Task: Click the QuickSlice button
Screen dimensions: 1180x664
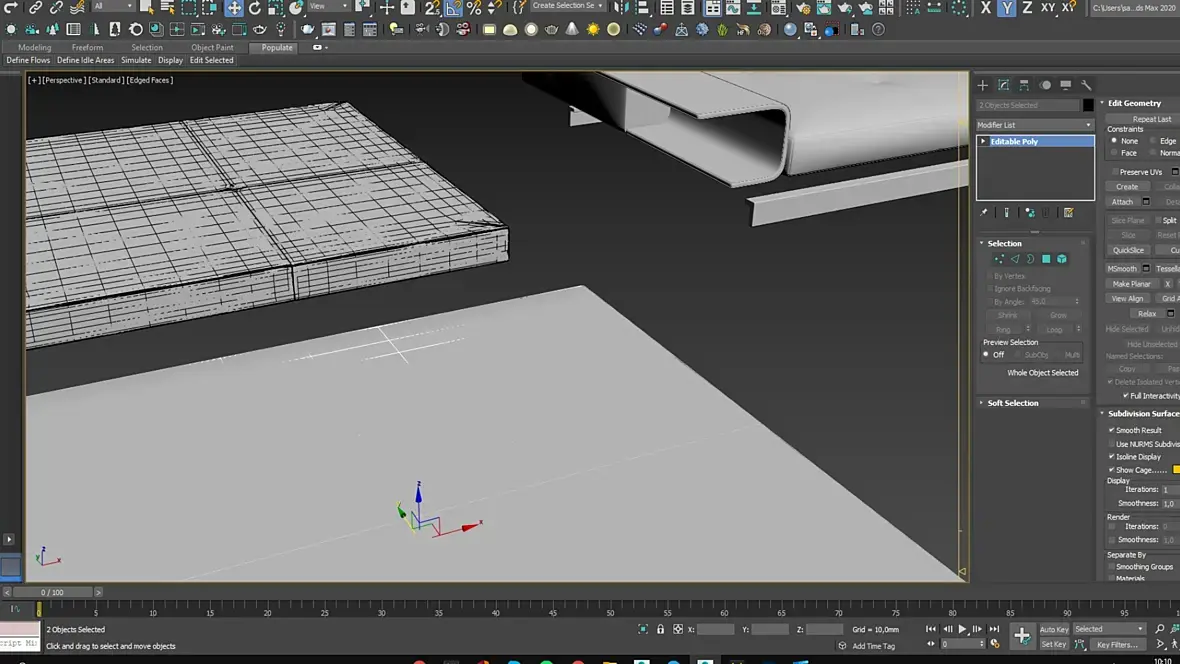Action: 1128,250
